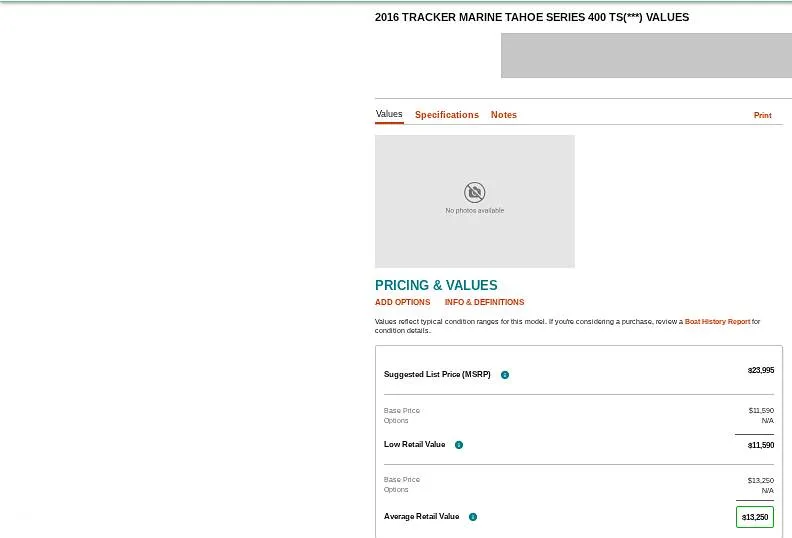Click the ADD OPTIONS link

pyautogui.click(x=402, y=302)
